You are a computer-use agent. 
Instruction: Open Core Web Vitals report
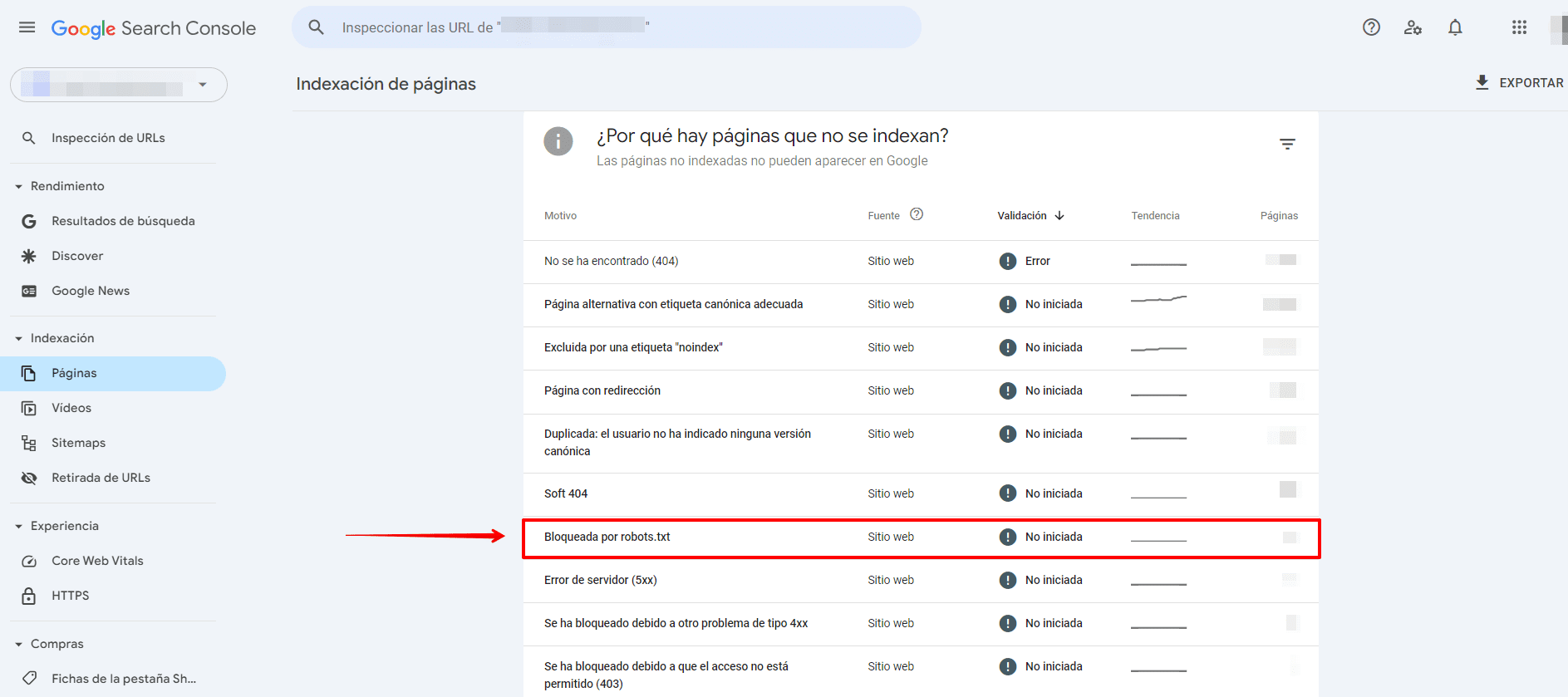(x=113, y=561)
